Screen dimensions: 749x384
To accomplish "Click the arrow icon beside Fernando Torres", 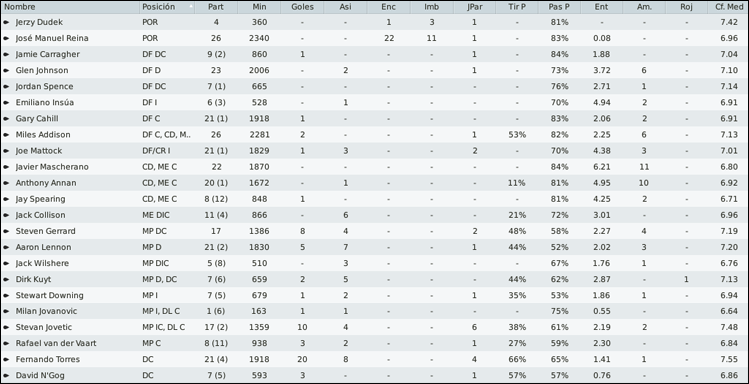I will (6, 360).
